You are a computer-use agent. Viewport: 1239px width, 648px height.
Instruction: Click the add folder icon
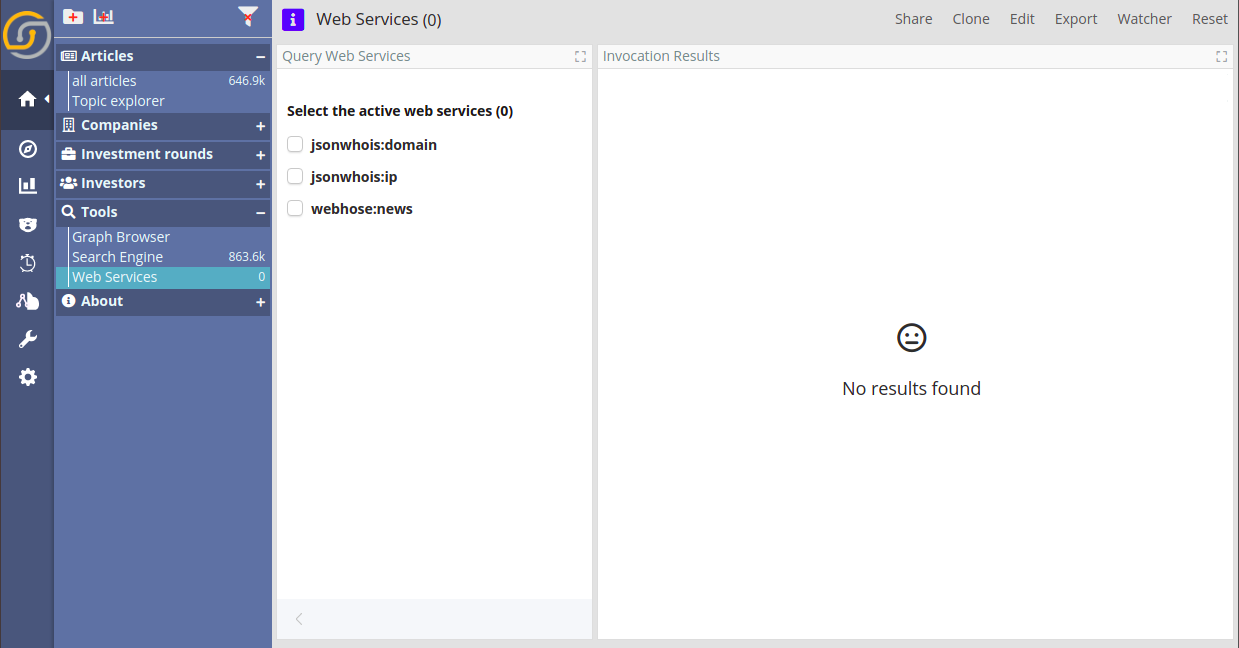click(73, 16)
